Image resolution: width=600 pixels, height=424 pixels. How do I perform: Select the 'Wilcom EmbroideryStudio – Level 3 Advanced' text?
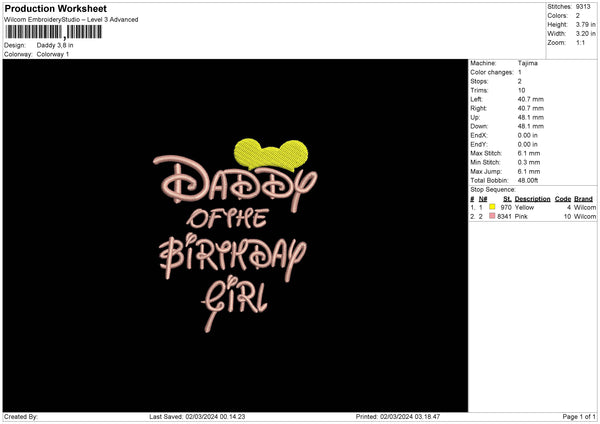point(71,20)
